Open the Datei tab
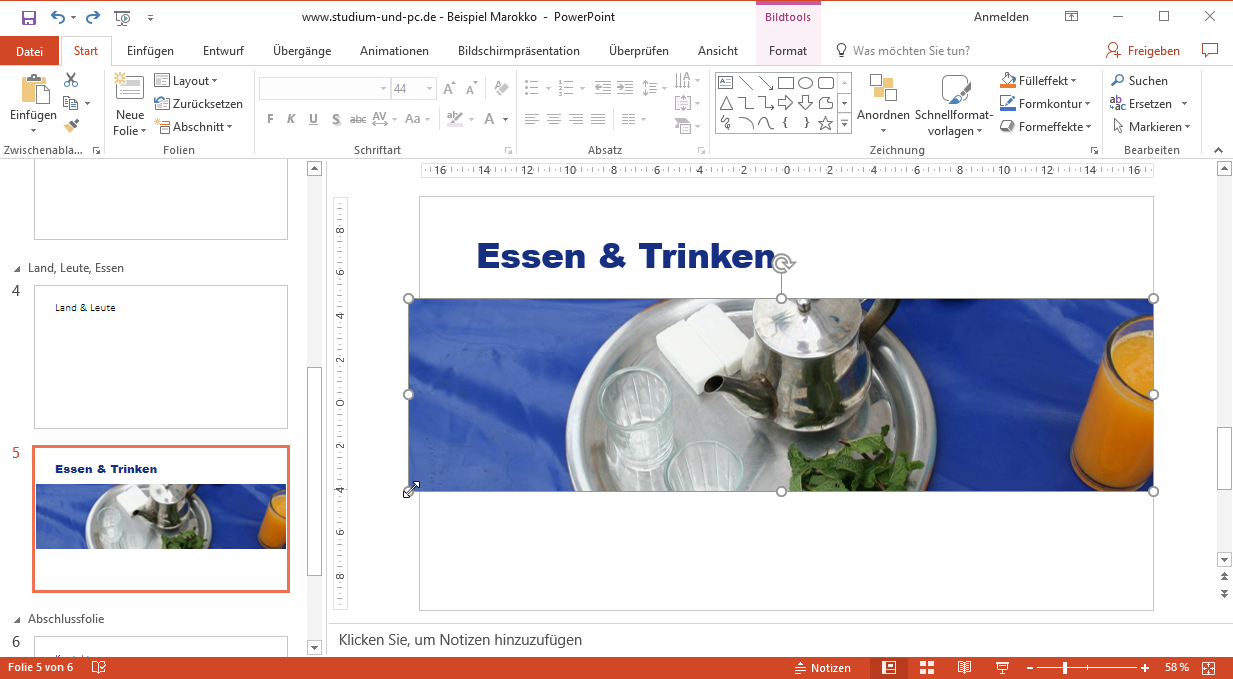This screenshot has height=679, width=1233. tap(30, 51)
